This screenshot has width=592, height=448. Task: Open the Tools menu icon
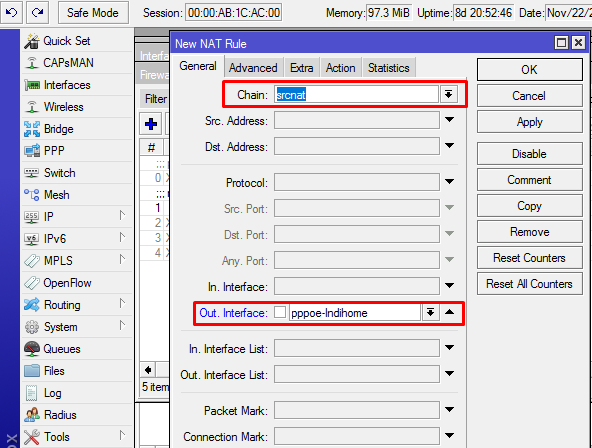point(32,437)
